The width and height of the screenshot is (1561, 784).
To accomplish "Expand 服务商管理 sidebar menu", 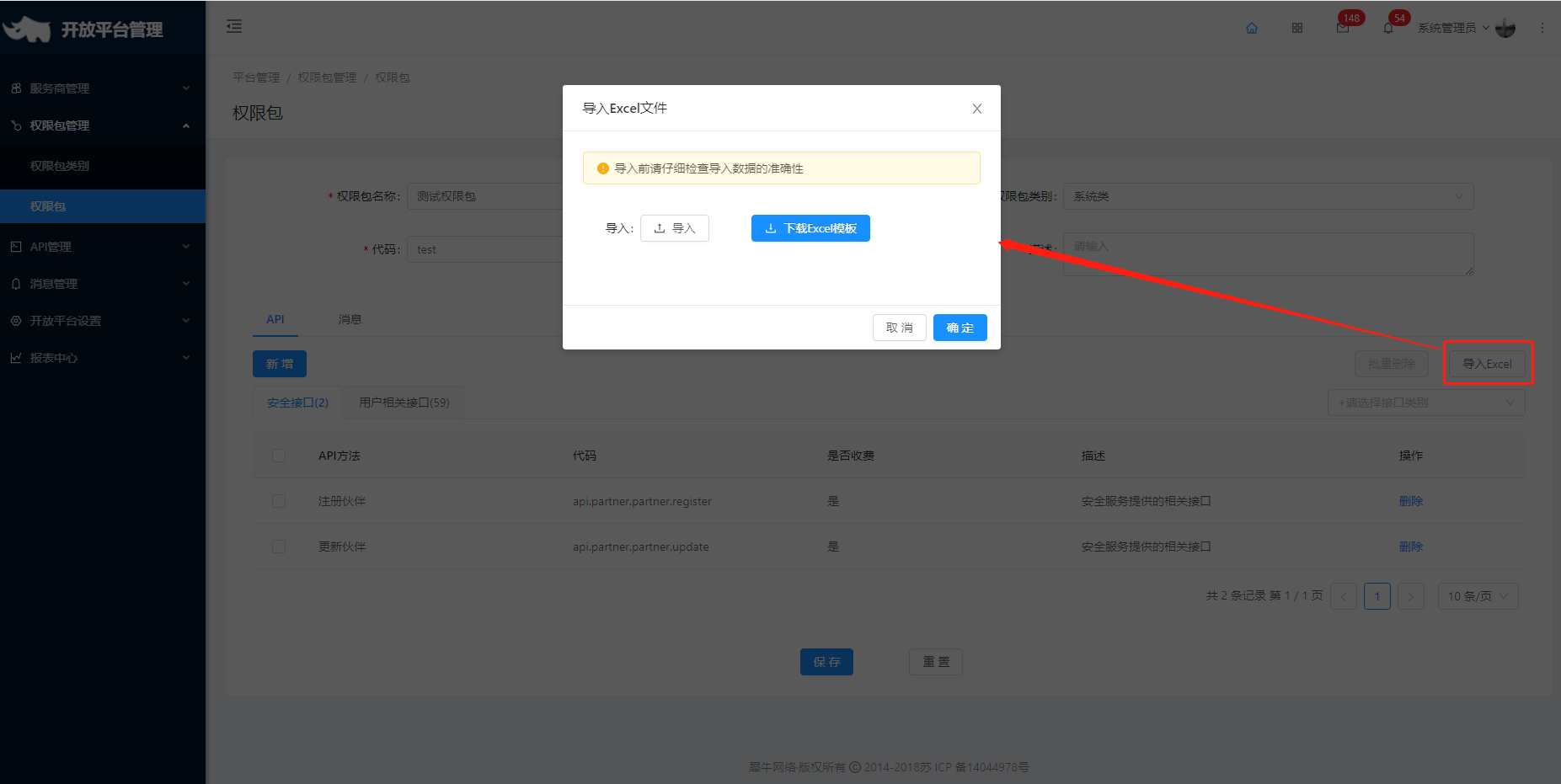I will 103,88.
